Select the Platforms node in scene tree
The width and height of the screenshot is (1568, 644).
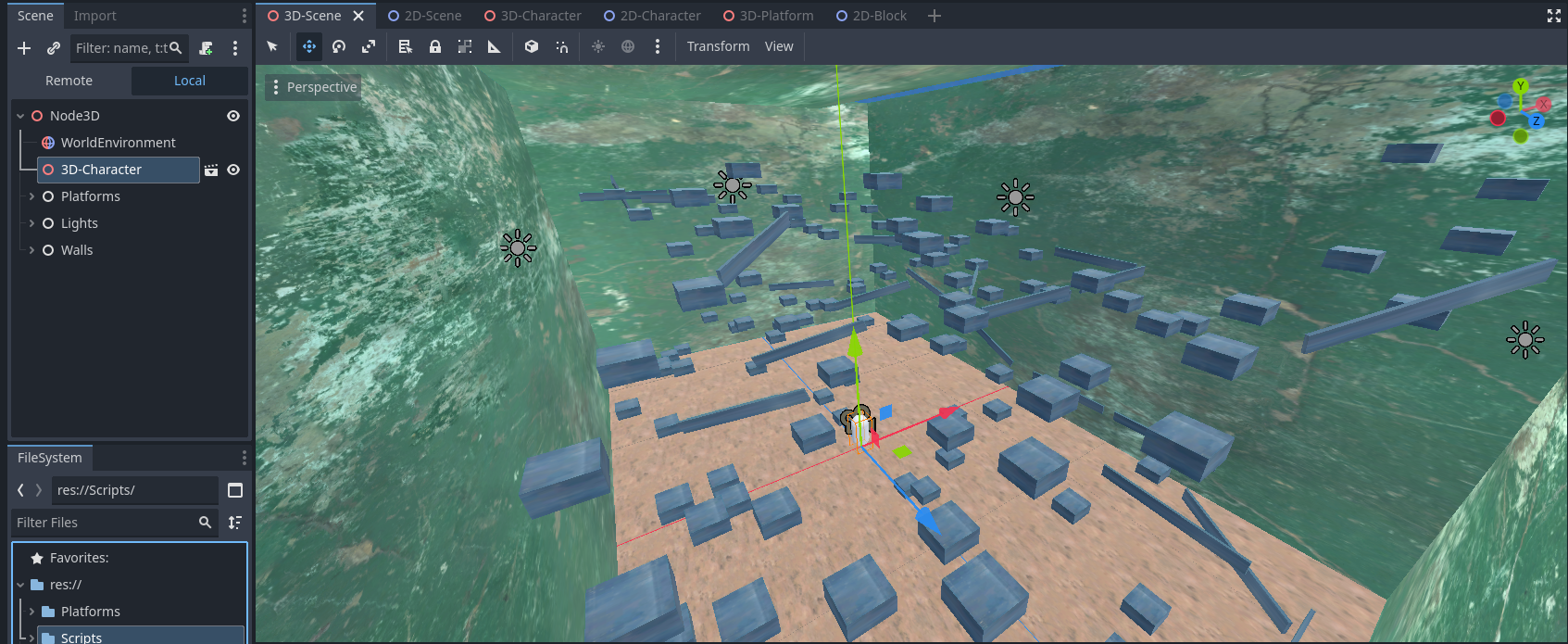pyautogui.click(x=90, y=196)
